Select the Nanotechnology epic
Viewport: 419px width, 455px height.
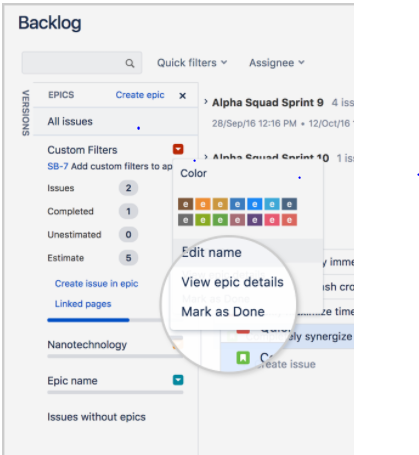(87, 345)
